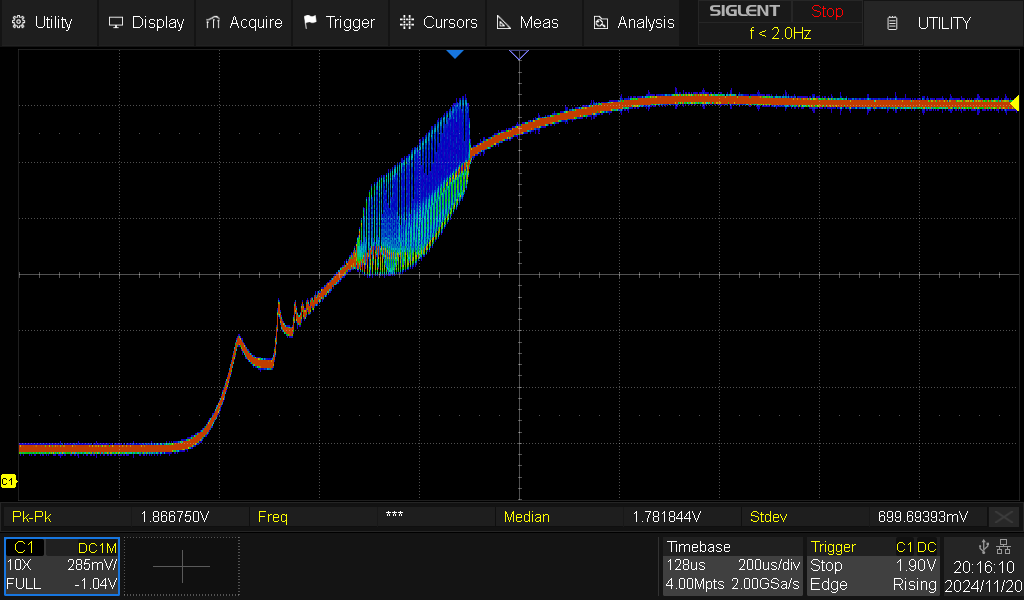The height and width of the screenshot is (600, 1024).
Task: Open the Utility menu with gear icon
Action: 42,22
